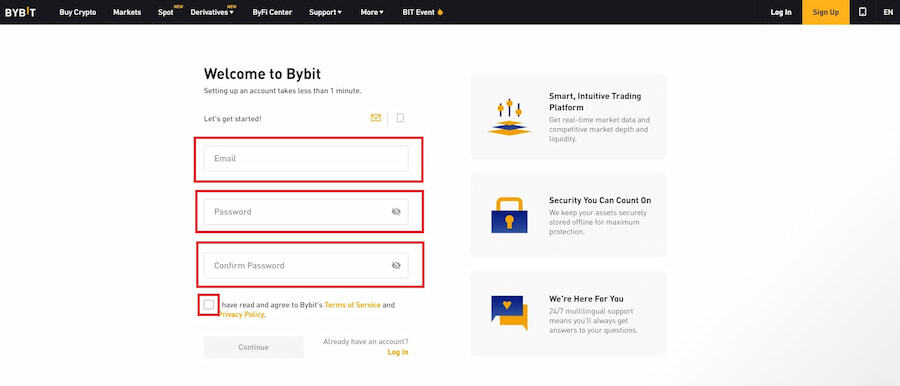Click the trading platform sliders illustration
This screenshot has height=386, width=900.
coord(509,117)
